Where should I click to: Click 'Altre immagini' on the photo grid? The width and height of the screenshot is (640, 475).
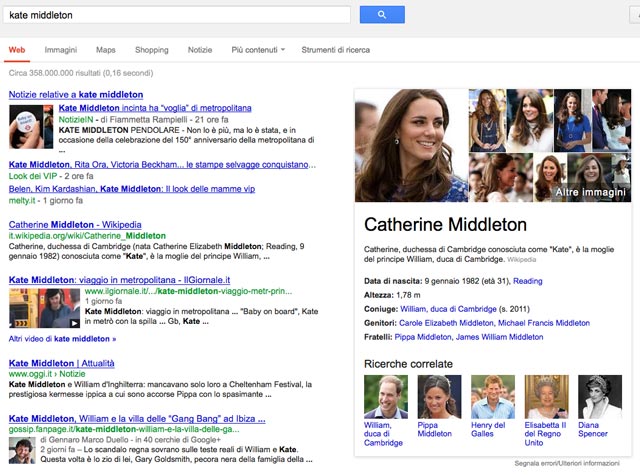590,192
